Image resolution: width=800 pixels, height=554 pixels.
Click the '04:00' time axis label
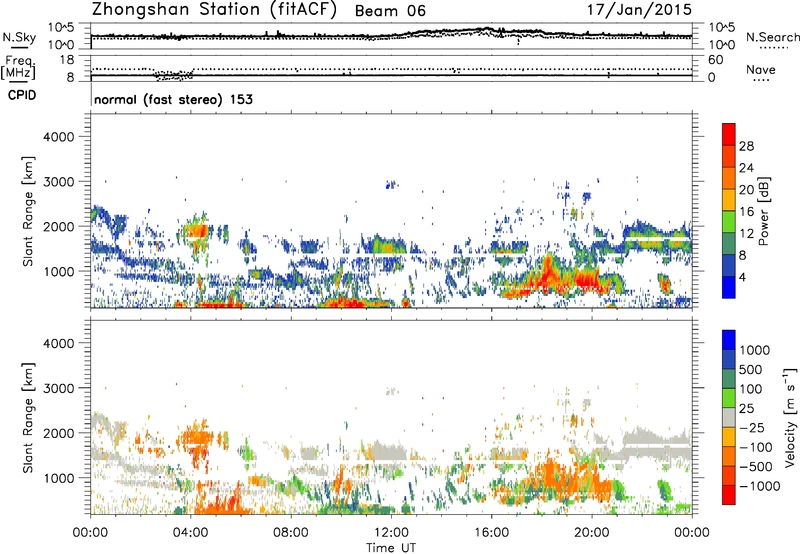190,533
